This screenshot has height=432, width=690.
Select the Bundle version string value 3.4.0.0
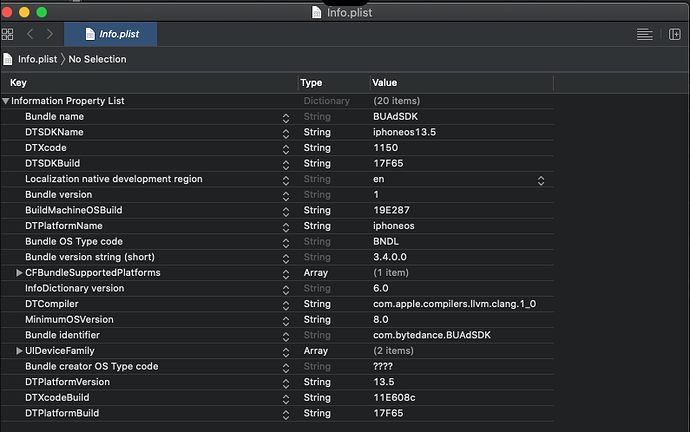pos(390,257)
